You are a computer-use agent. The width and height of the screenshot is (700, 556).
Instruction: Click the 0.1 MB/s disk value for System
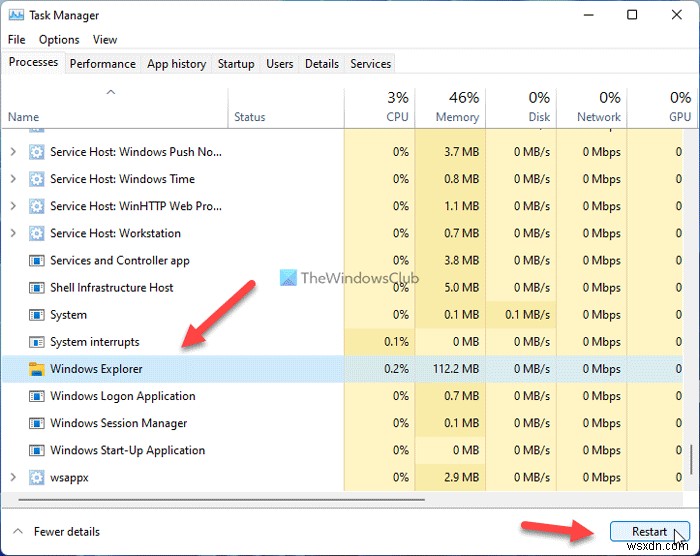point(527,315)
